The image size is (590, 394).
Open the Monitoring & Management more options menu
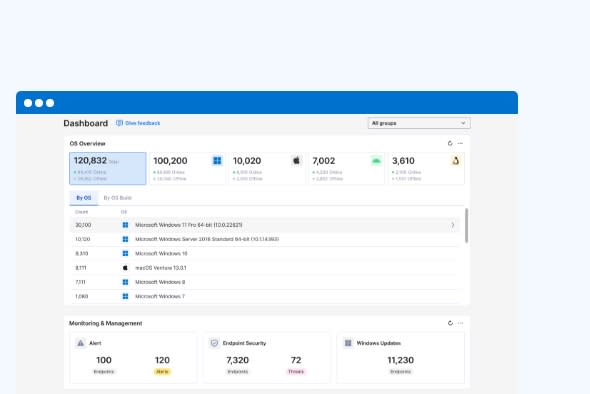coord(460,323)
